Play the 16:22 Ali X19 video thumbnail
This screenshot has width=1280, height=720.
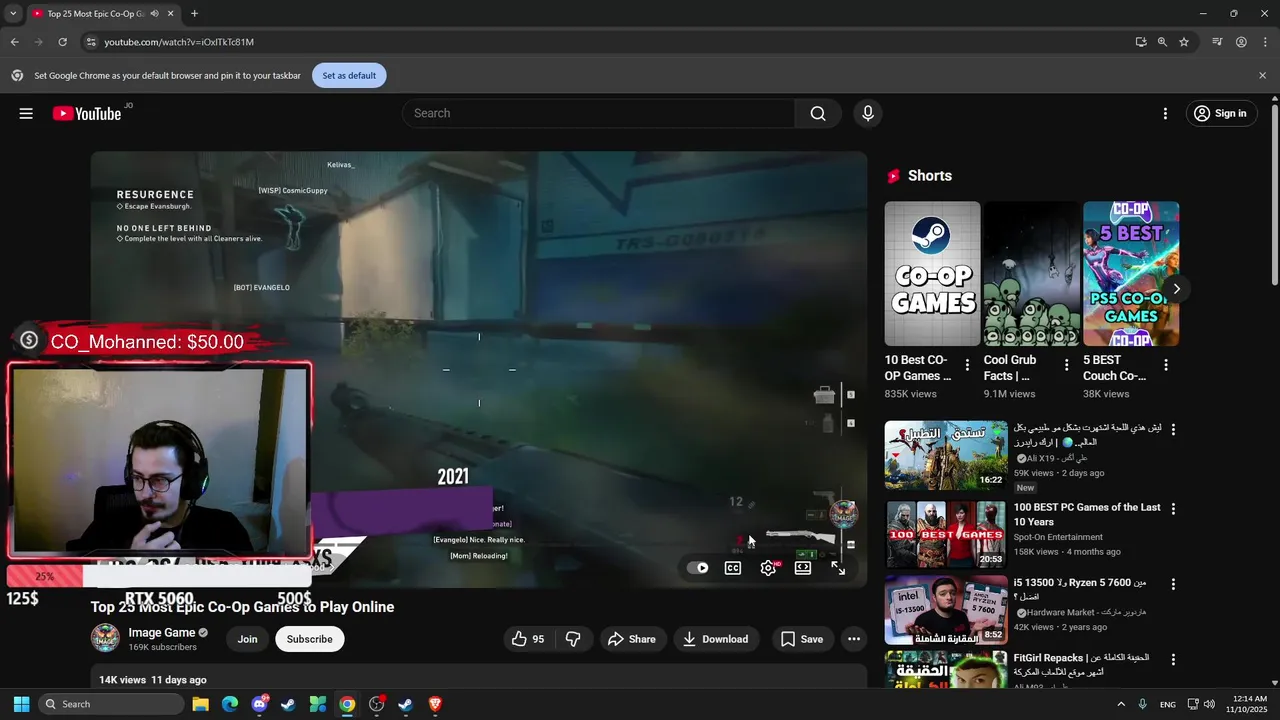click(946, 455)
